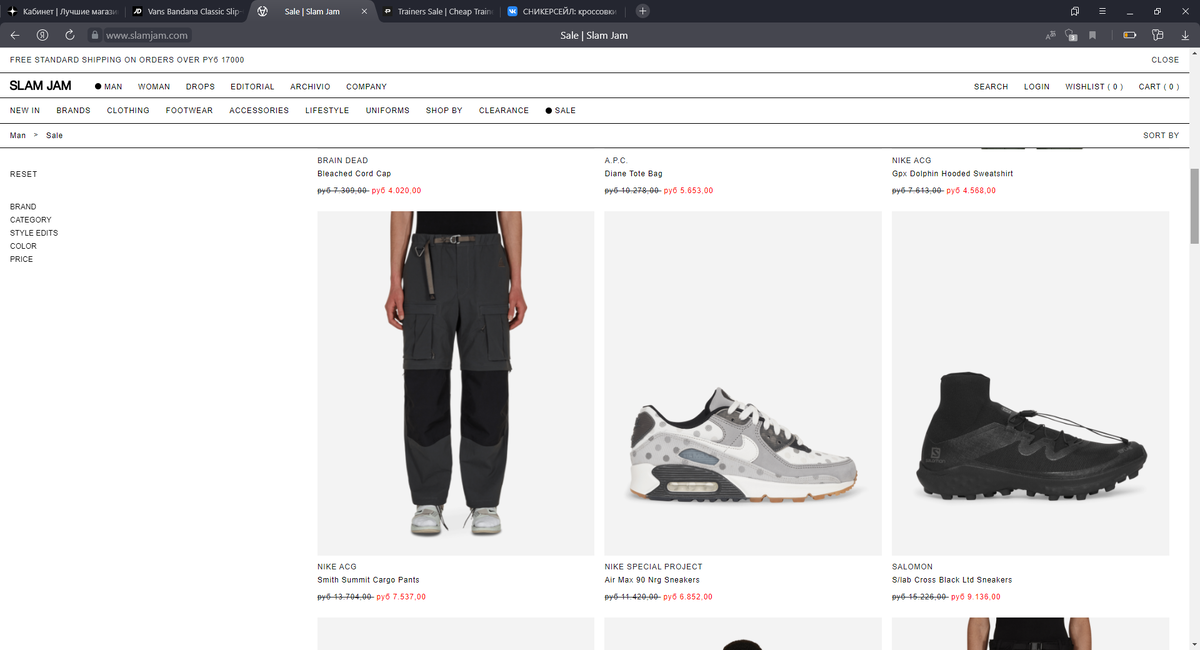Open the CLEARANCE menu
This screenshot has height=650, width=1200.
click(504, 111)
